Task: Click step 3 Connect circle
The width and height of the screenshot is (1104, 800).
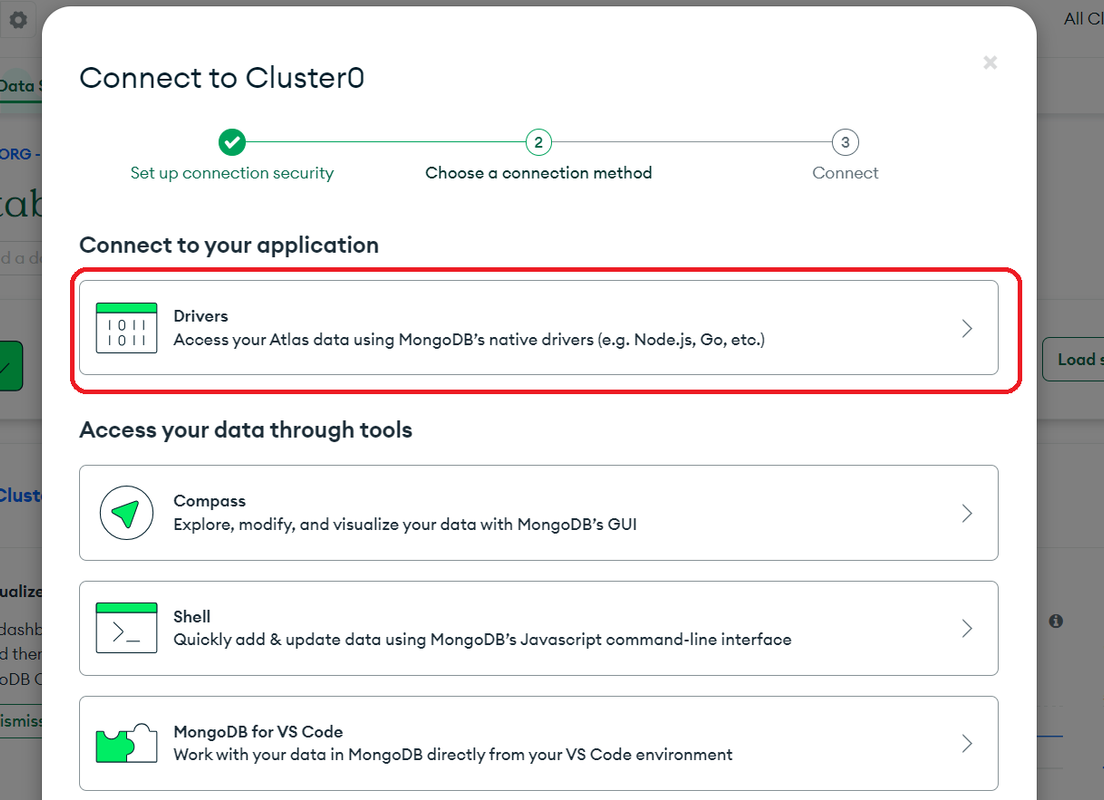Action: [845, 142]
